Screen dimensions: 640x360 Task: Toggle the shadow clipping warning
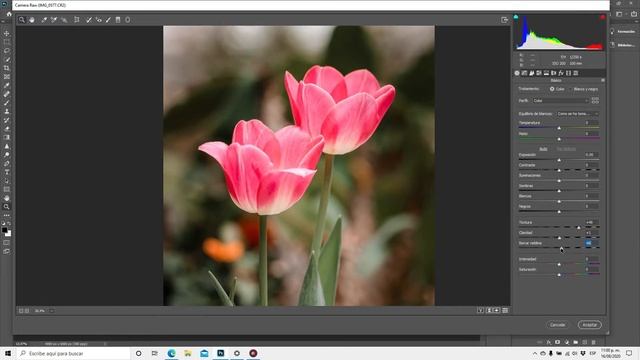(516, 17)
